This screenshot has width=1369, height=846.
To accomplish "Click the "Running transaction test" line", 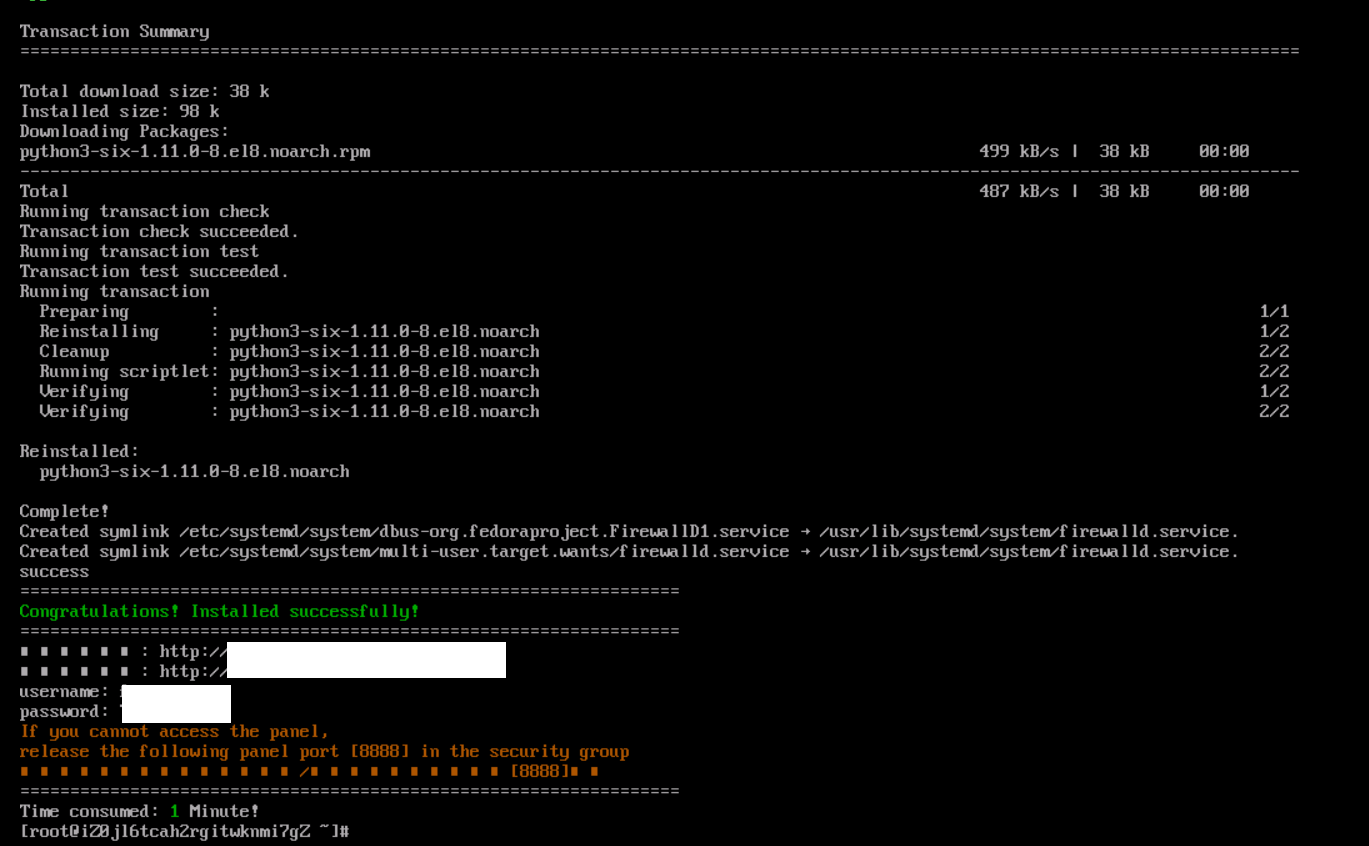I will pyautogui.click(x=139, y=251).
